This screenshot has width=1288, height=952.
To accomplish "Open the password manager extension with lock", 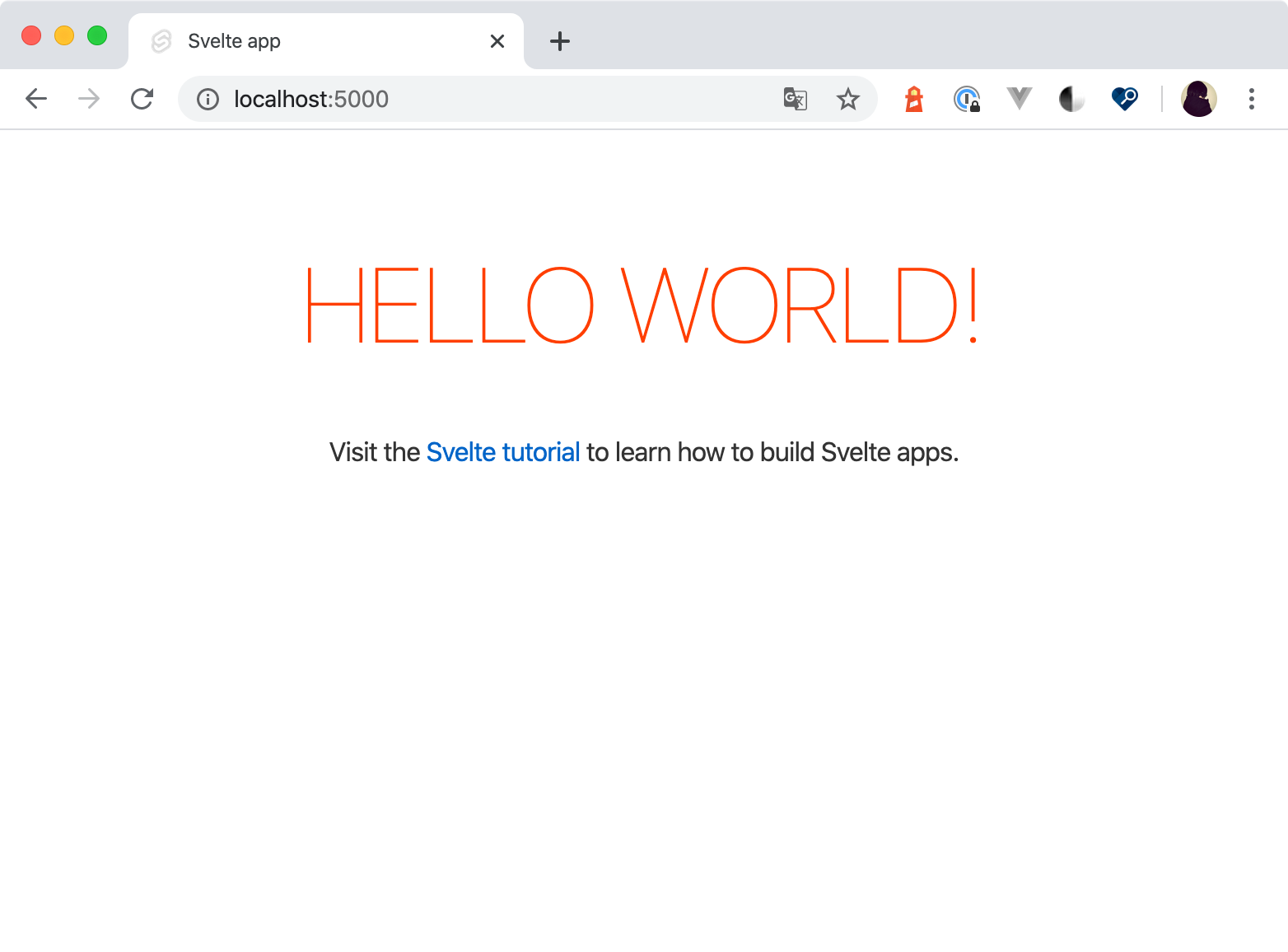I will 967,99.
